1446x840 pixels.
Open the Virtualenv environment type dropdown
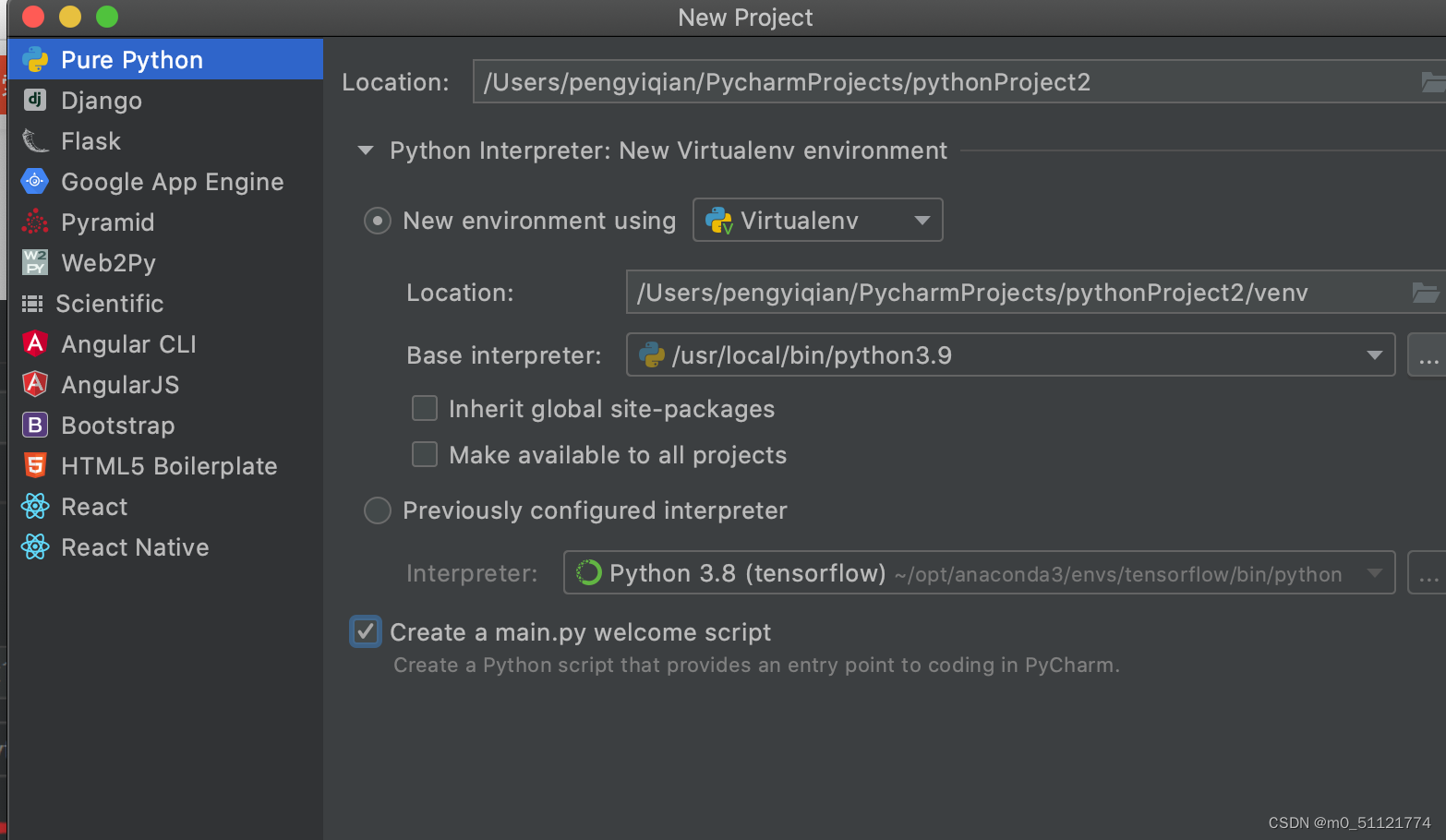coord(818,220)
